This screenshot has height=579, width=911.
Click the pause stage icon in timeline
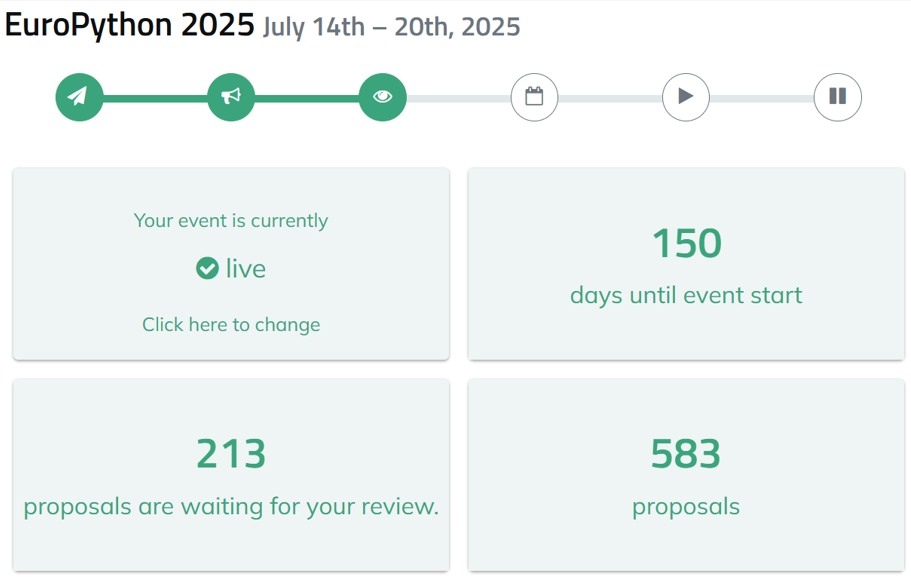[837, 97]
